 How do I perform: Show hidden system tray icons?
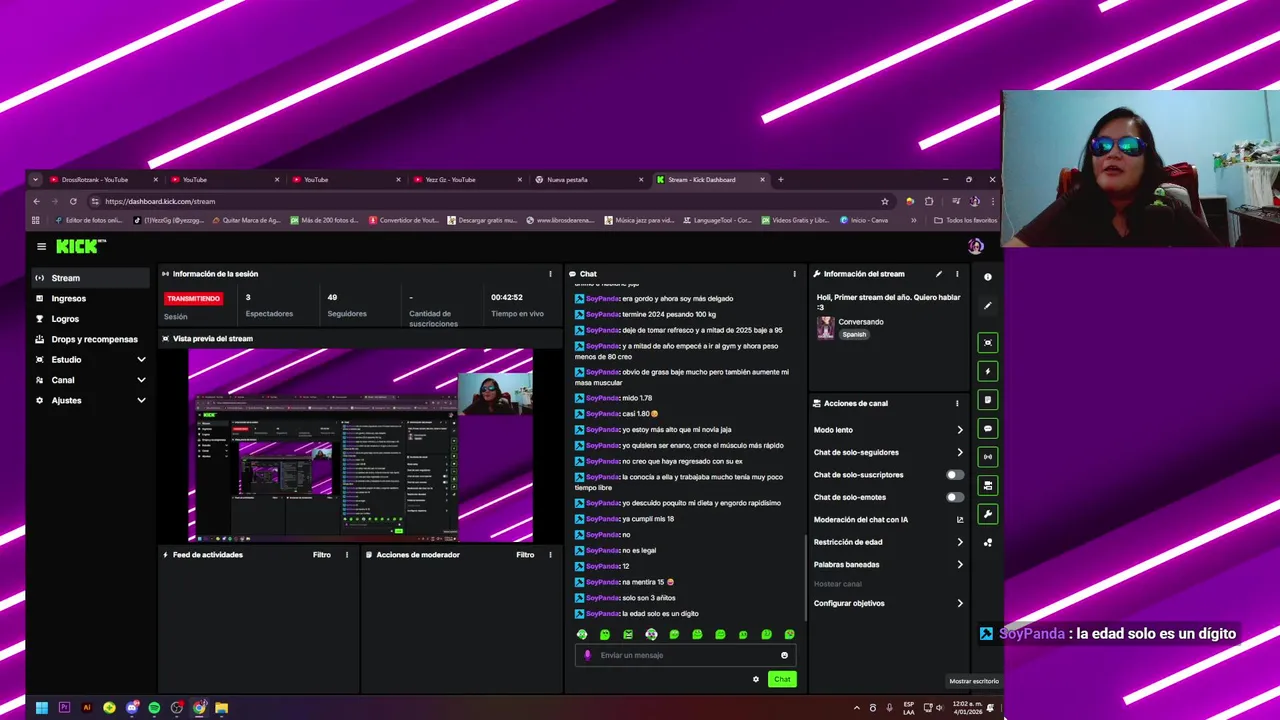[856, 708]
